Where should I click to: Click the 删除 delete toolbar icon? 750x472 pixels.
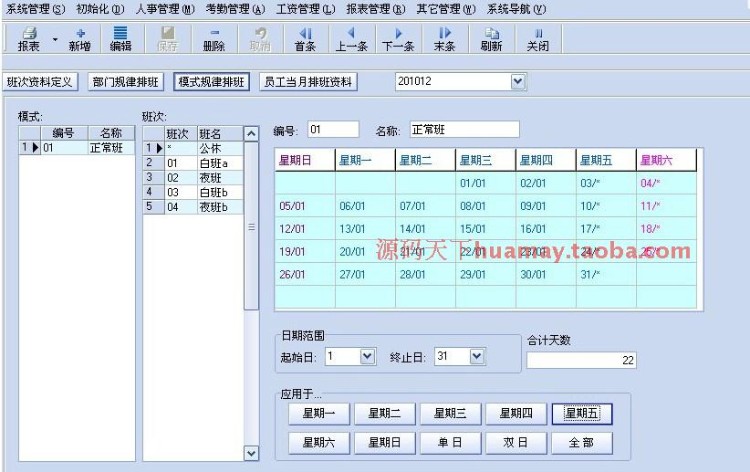click(x=214, y=39)
